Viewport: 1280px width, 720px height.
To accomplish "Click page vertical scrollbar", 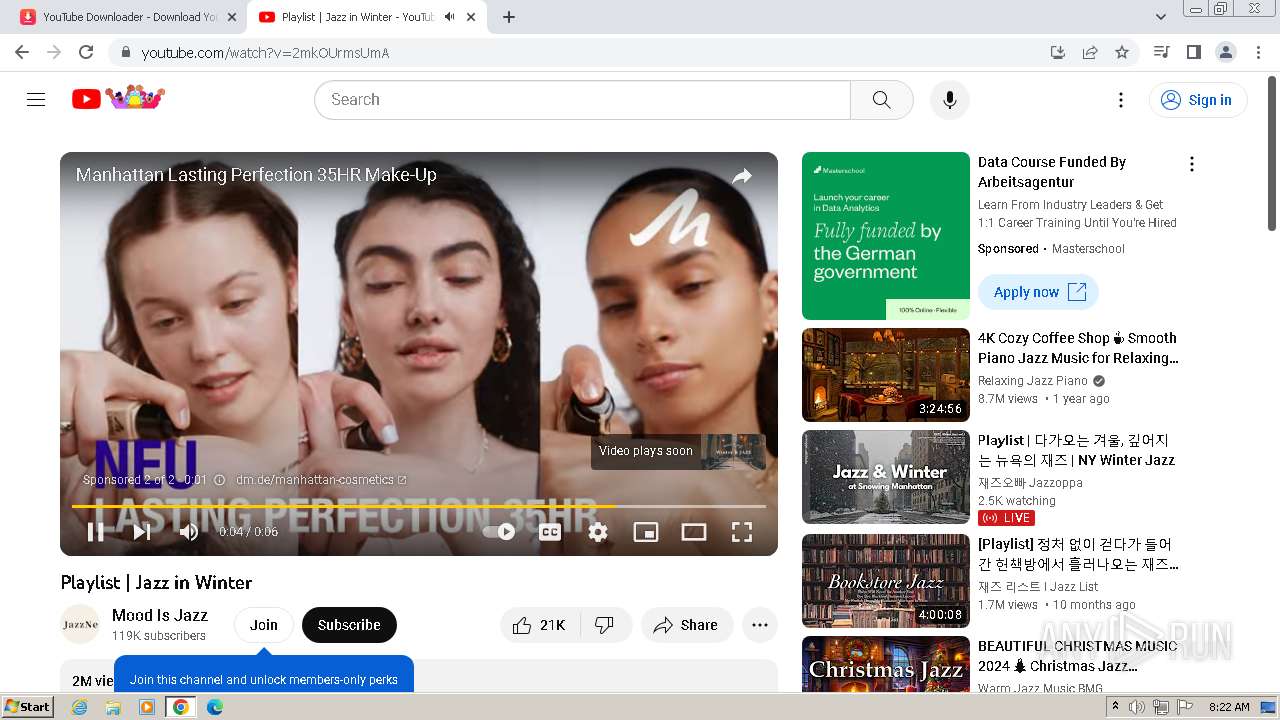I will pos(1272,155).
